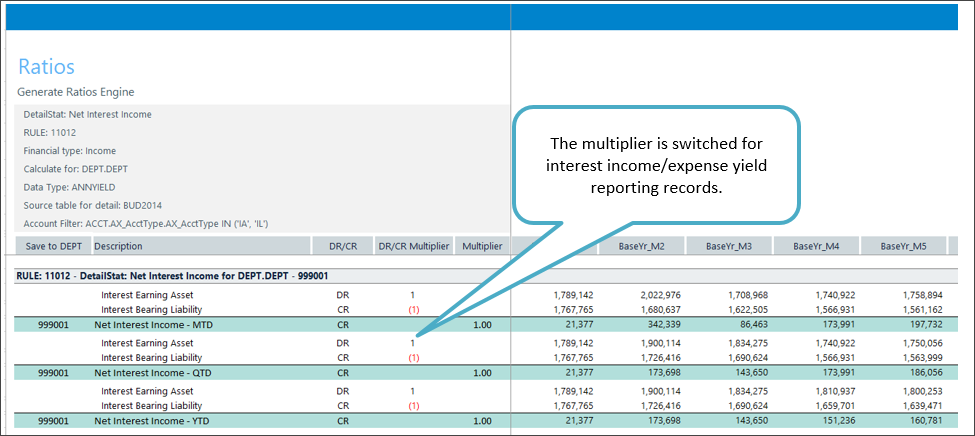Click the value 1,680,637
Image resolution: width=975 pixels, height=436 pixels.
[660, 309]
